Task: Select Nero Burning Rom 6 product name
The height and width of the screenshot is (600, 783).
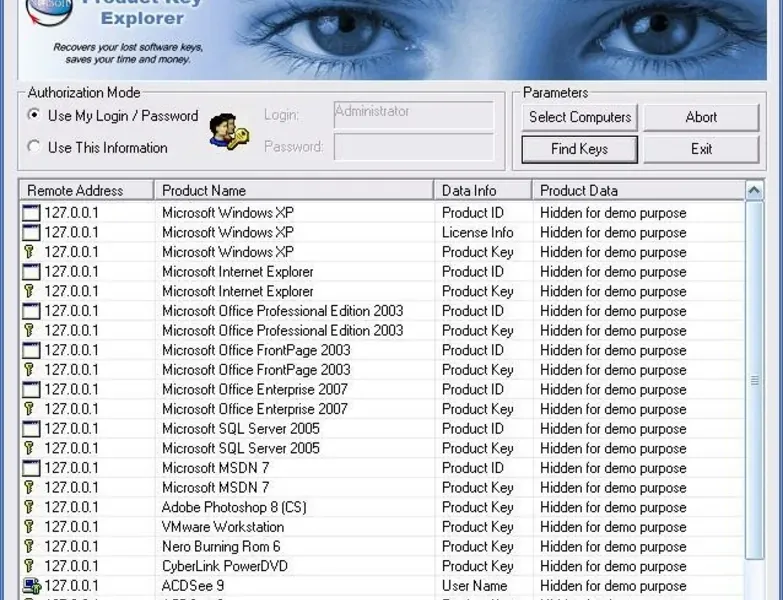Action: [221, 547]
